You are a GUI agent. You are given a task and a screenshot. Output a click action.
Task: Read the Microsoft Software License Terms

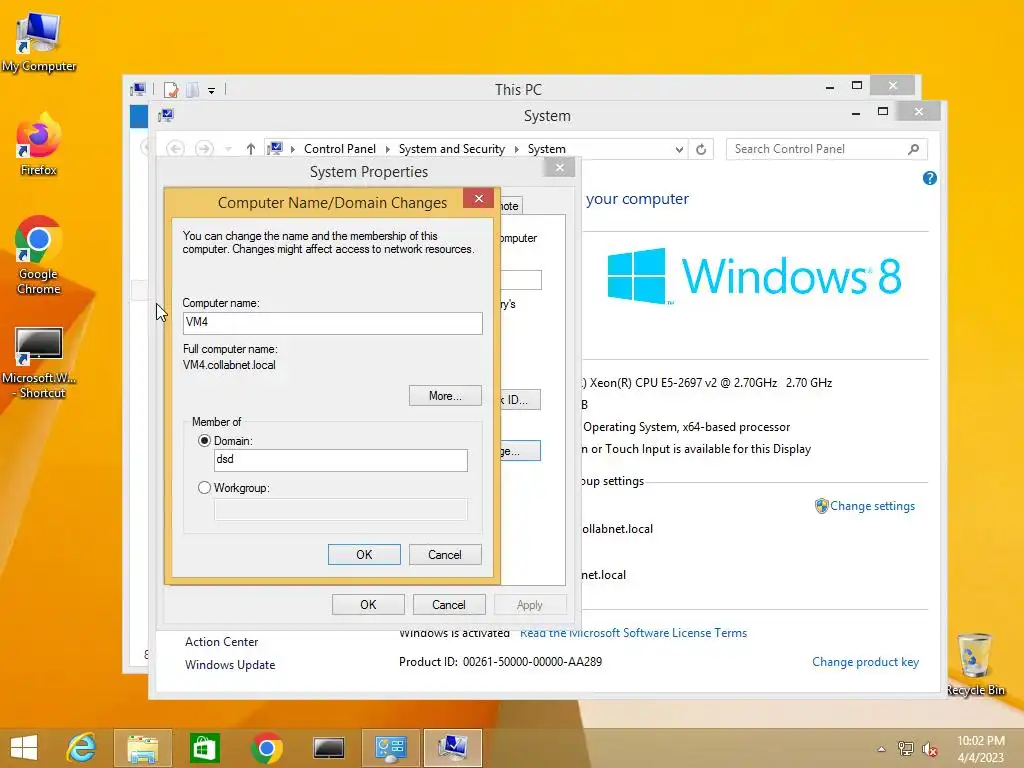[x=633, y=633]
